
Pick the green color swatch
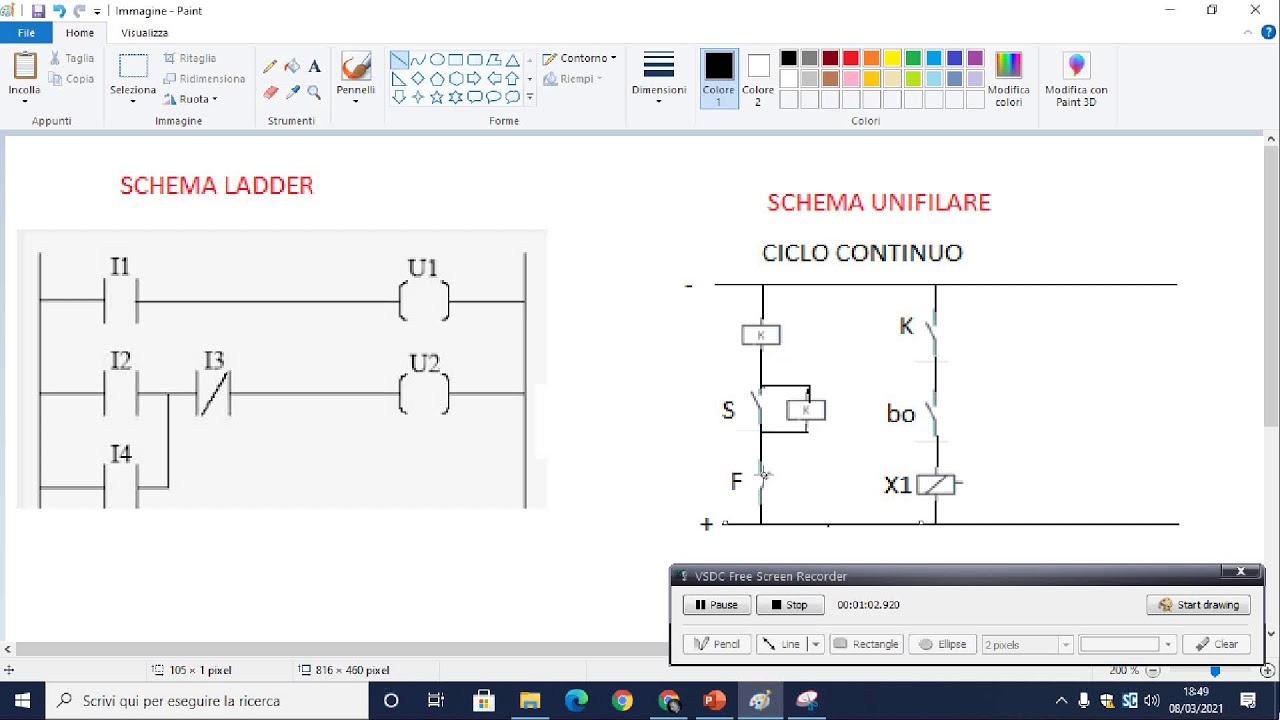click(x=913, y=58)
